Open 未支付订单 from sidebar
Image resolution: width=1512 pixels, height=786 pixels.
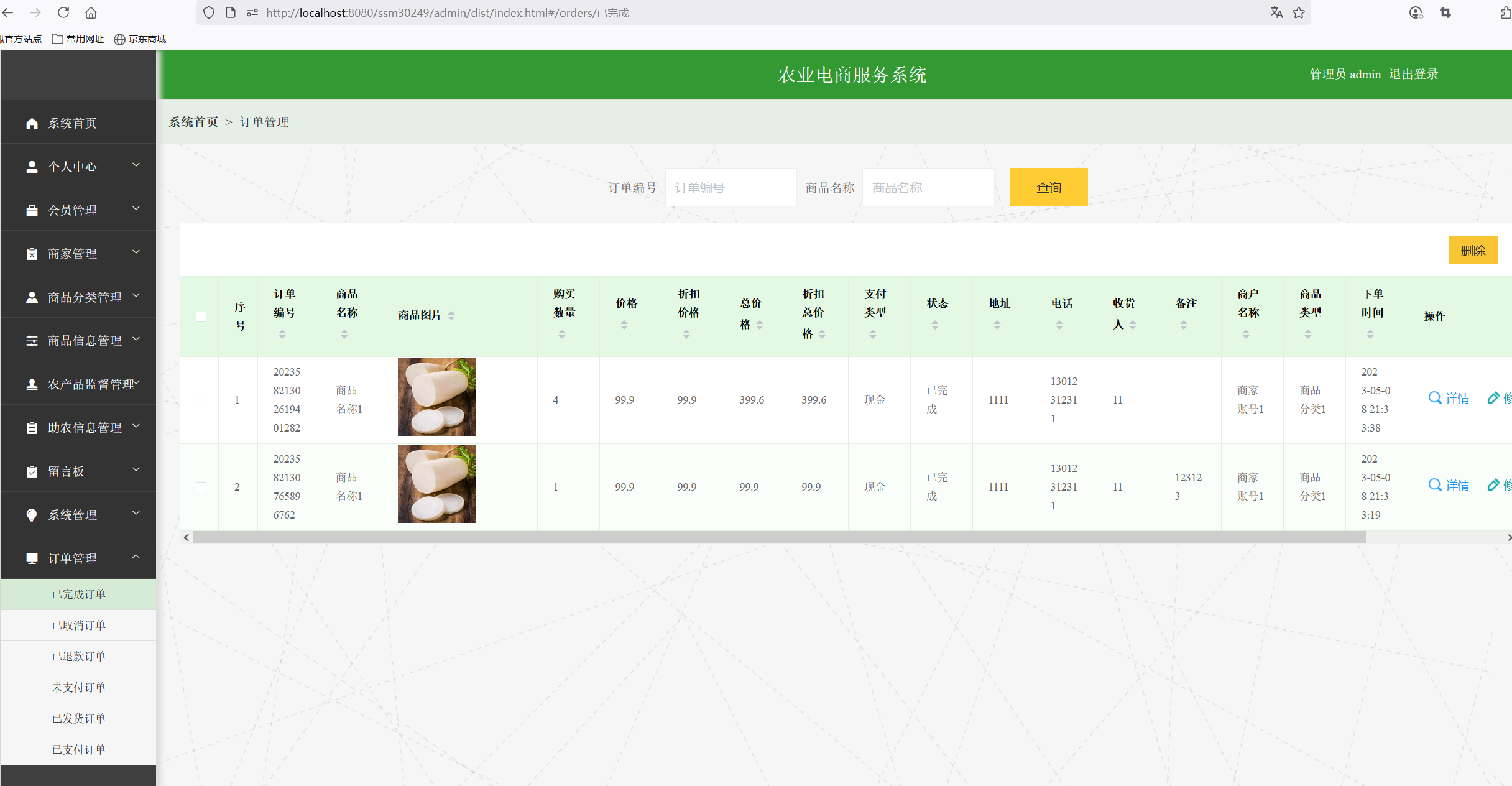(x=78, y=687)
